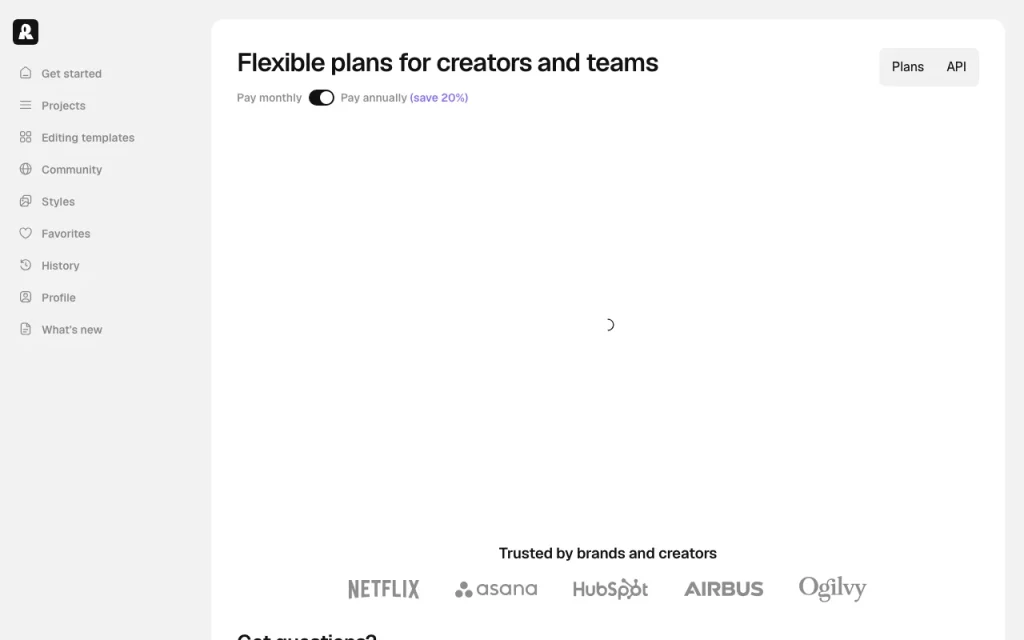Click the Editing templates grid icon
Screen dimensions: 1024x640
point(25,136)
